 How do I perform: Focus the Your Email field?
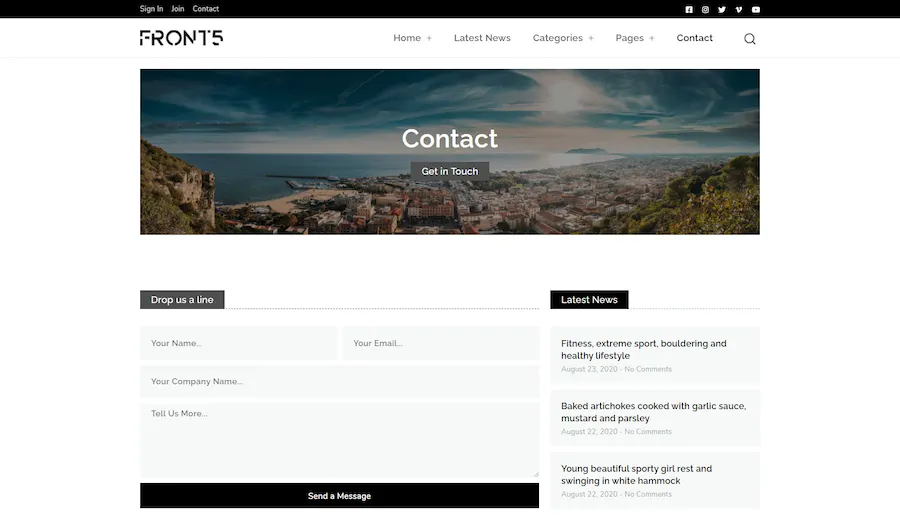point(441,343)
